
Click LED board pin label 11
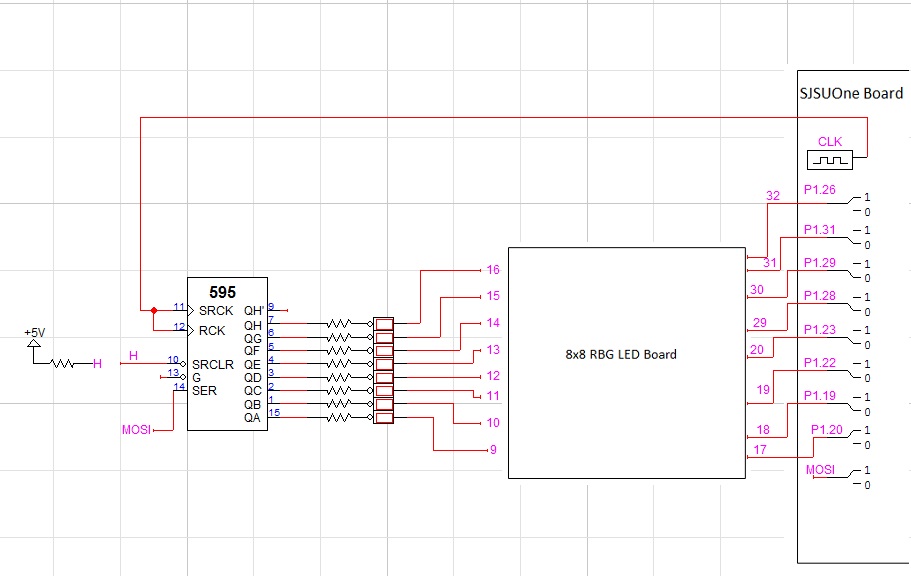pos(493,396)
